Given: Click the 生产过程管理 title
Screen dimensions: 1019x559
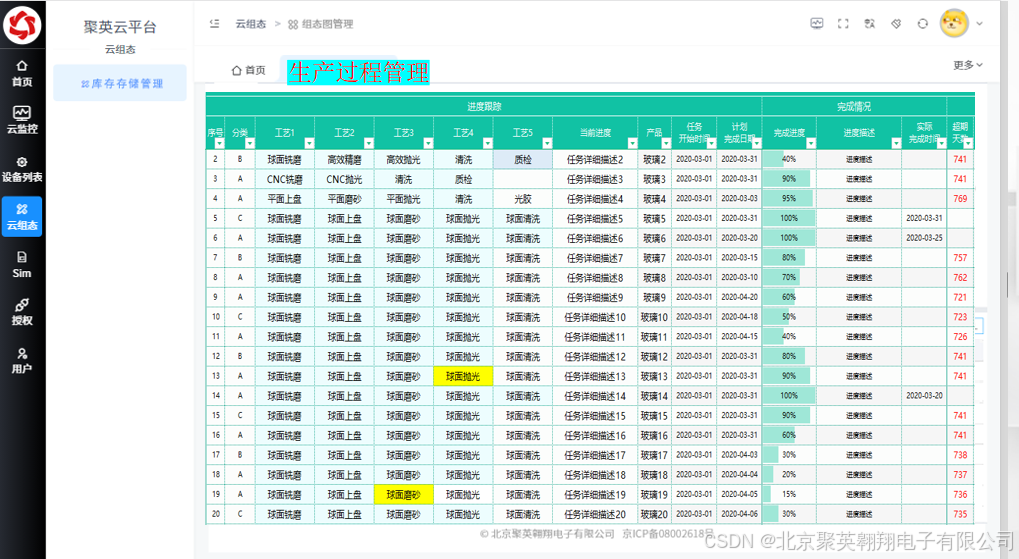Looking at the screenshot, I should tap(358, 72).
